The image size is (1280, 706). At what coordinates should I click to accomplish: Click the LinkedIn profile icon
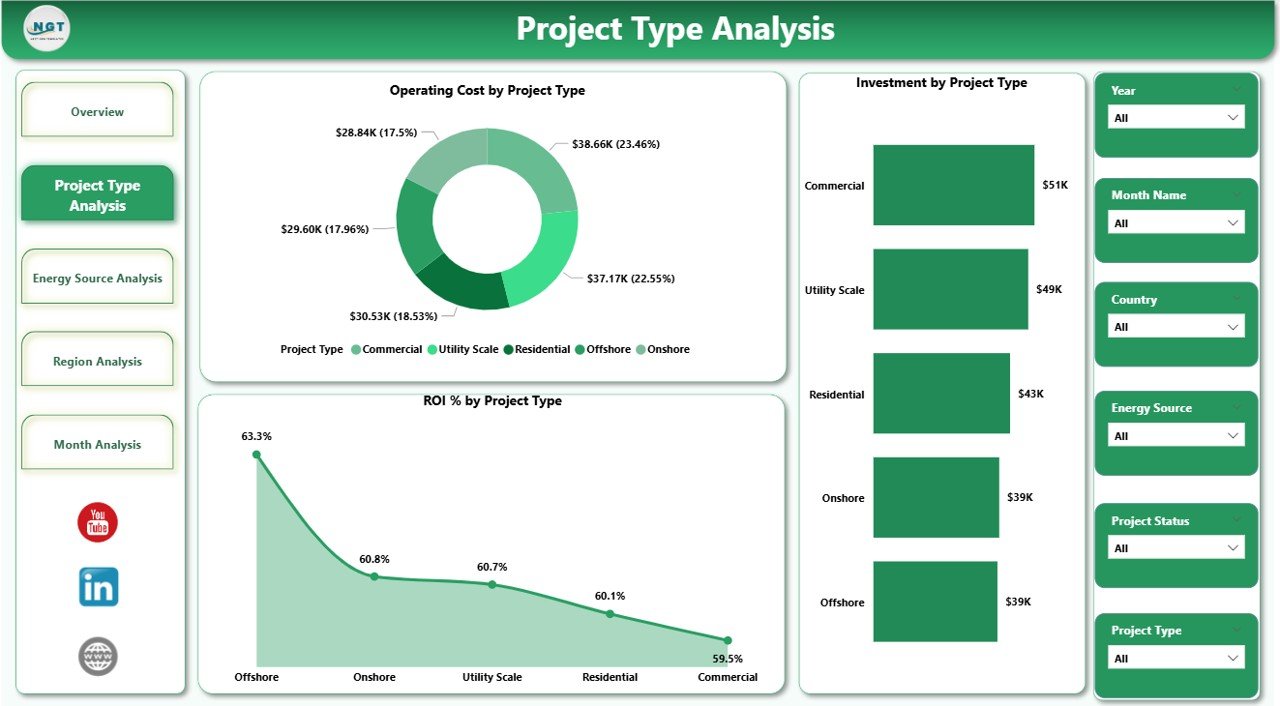[x=97, y=587]
